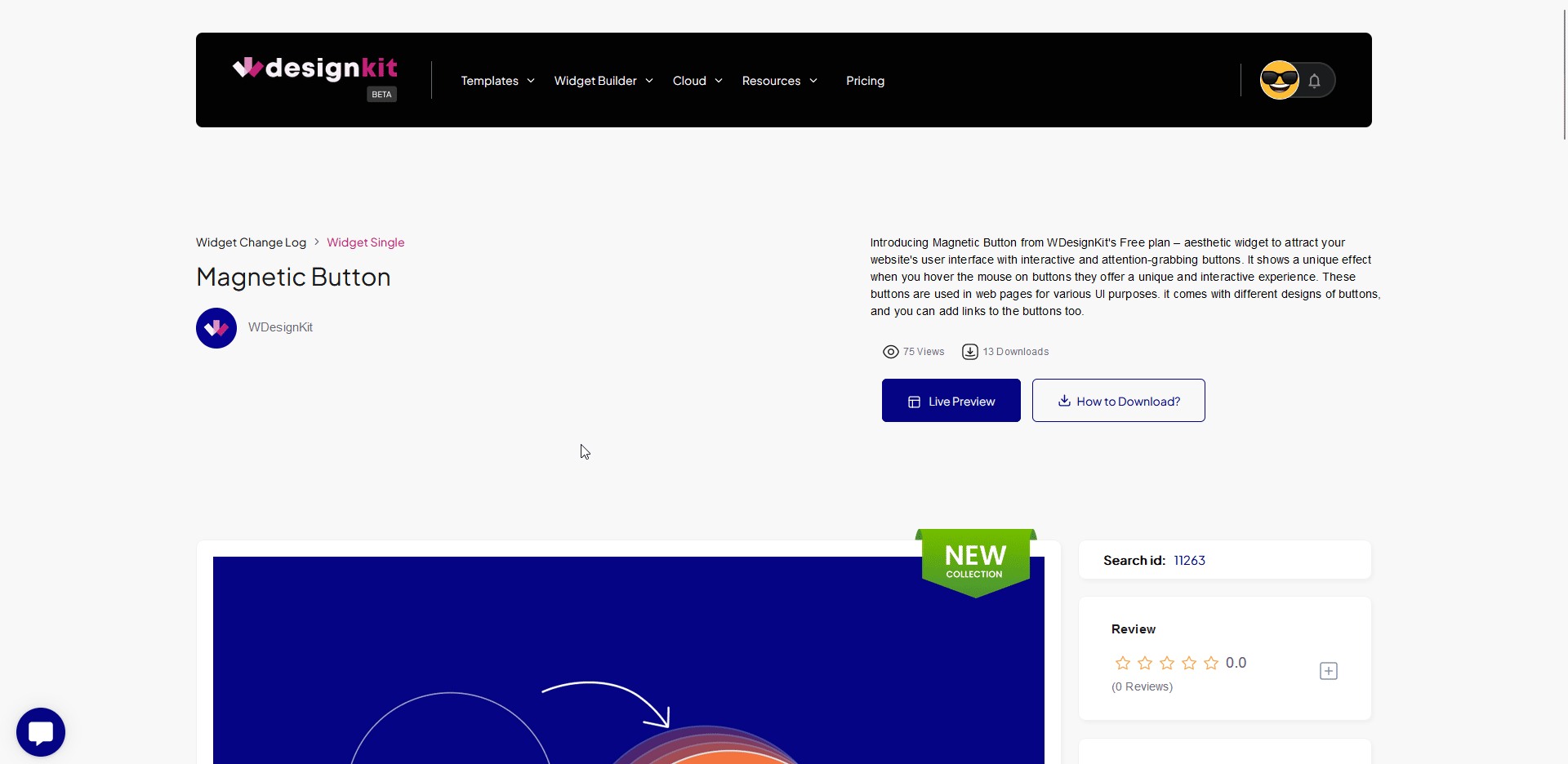The height and width of the screenshot is (764, 1568).
Task: Click the fifth review star
Action: point(1211,663)
